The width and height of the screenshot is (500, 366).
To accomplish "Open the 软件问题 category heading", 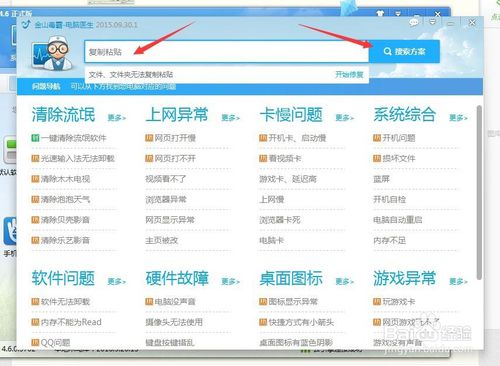I will (x=63, y=278).
